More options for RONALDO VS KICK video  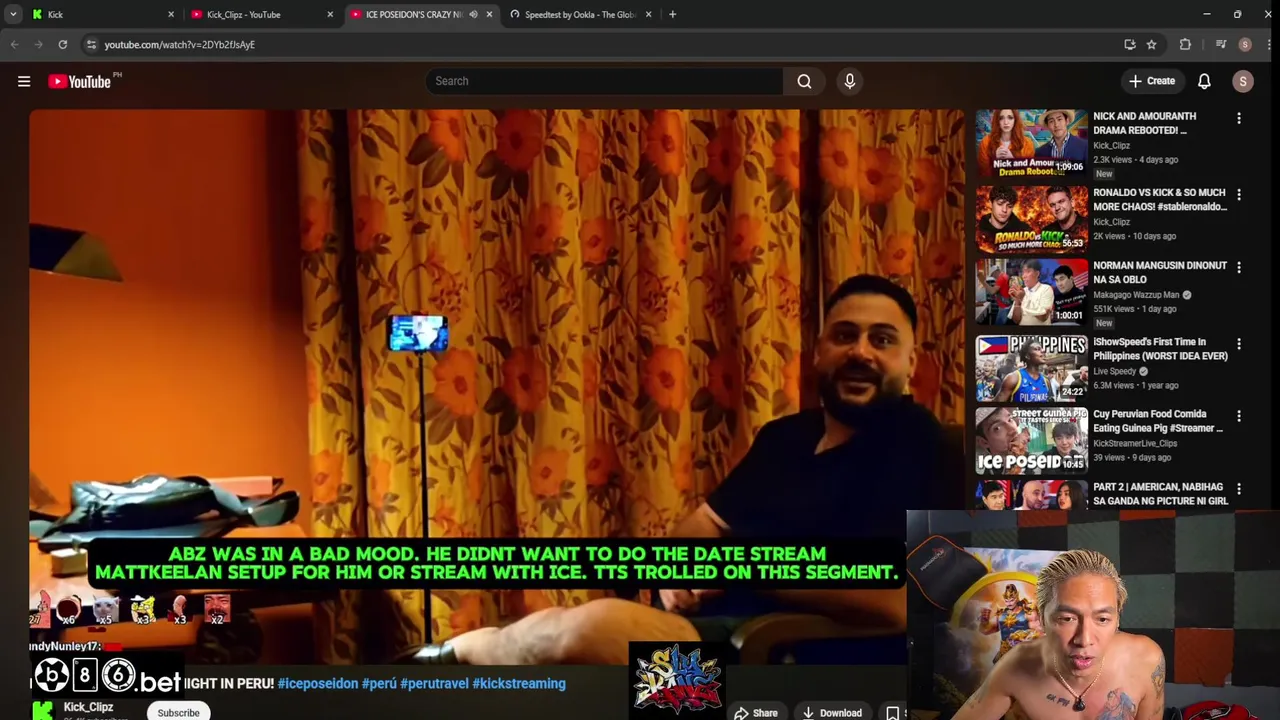click(x=1238, y=195)
